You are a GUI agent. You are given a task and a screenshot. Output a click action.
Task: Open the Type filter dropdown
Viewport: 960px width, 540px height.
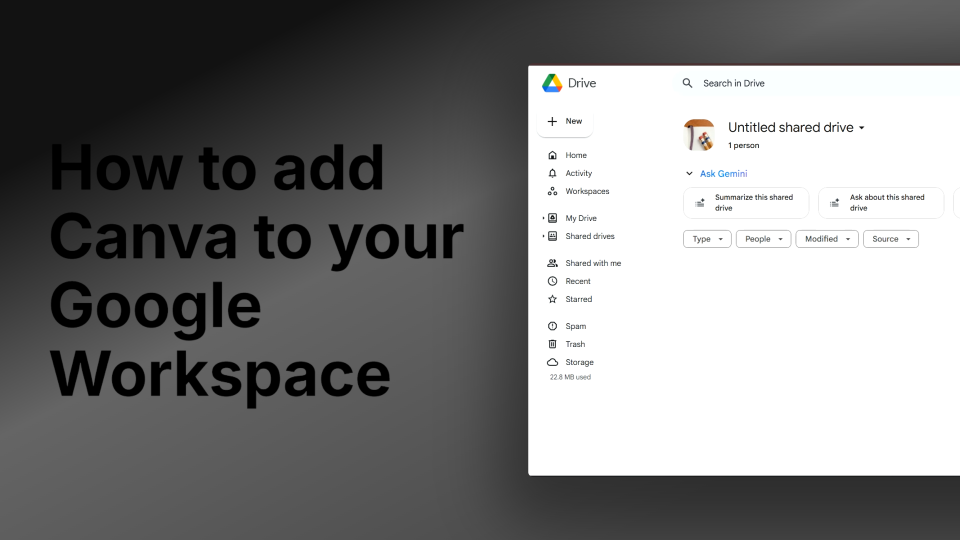pyautogui.click(x=707, y=239)
